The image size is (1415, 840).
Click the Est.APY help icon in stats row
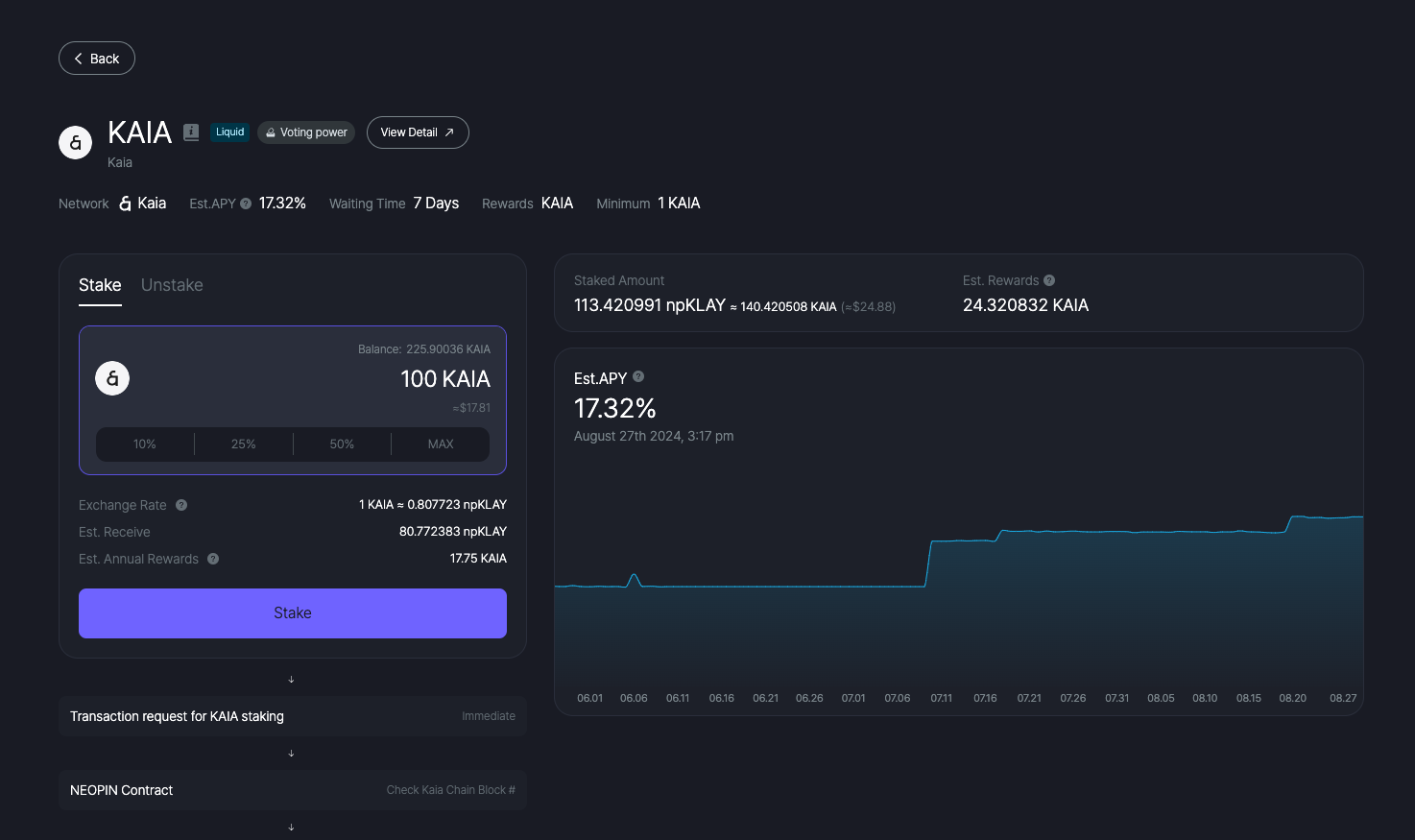246,204
